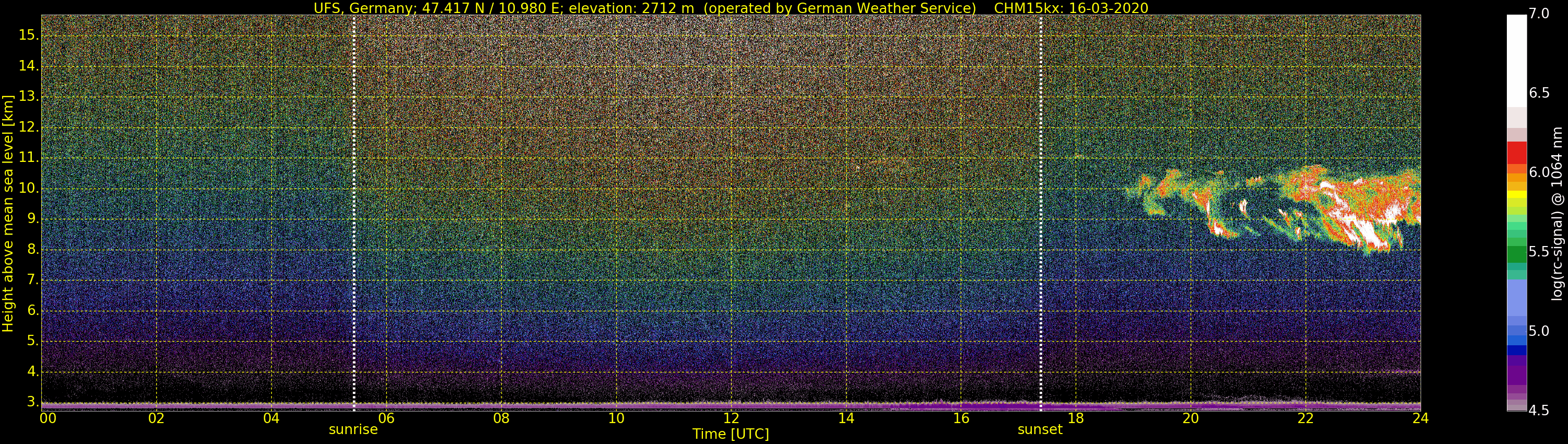Screen dimensions: 1568x444
Task: Click the sunrise label below the time axis
Action: click(353, 429)
